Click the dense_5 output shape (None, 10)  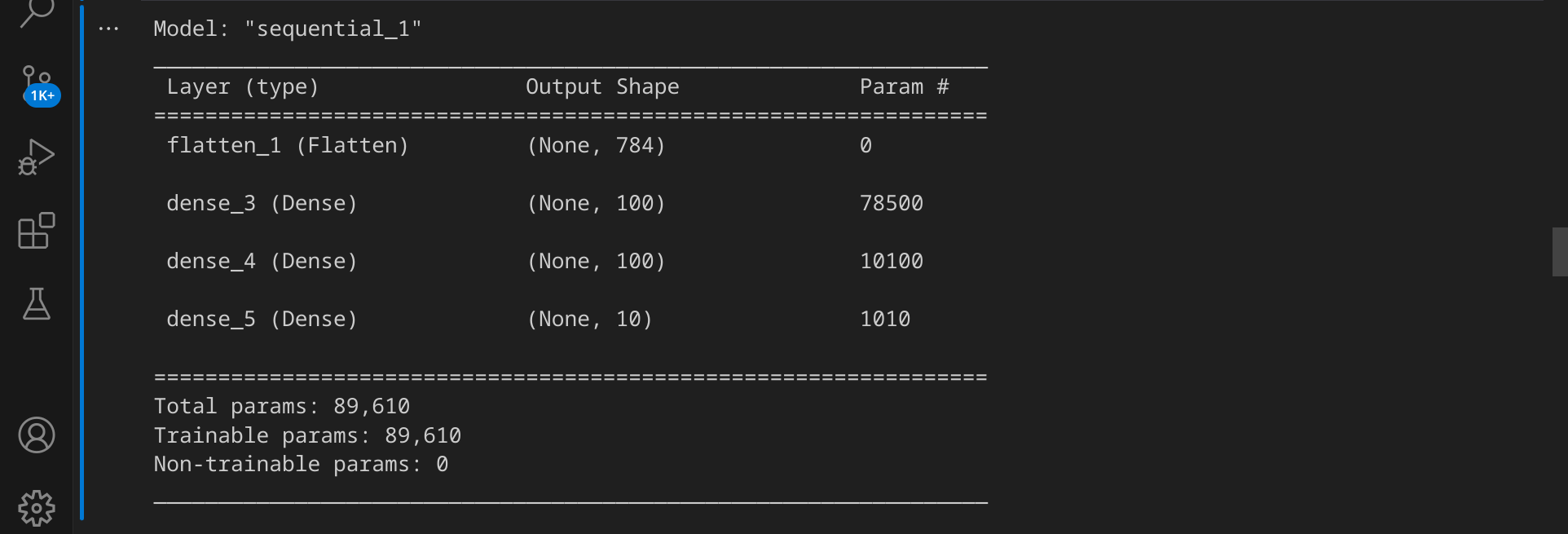590,320
